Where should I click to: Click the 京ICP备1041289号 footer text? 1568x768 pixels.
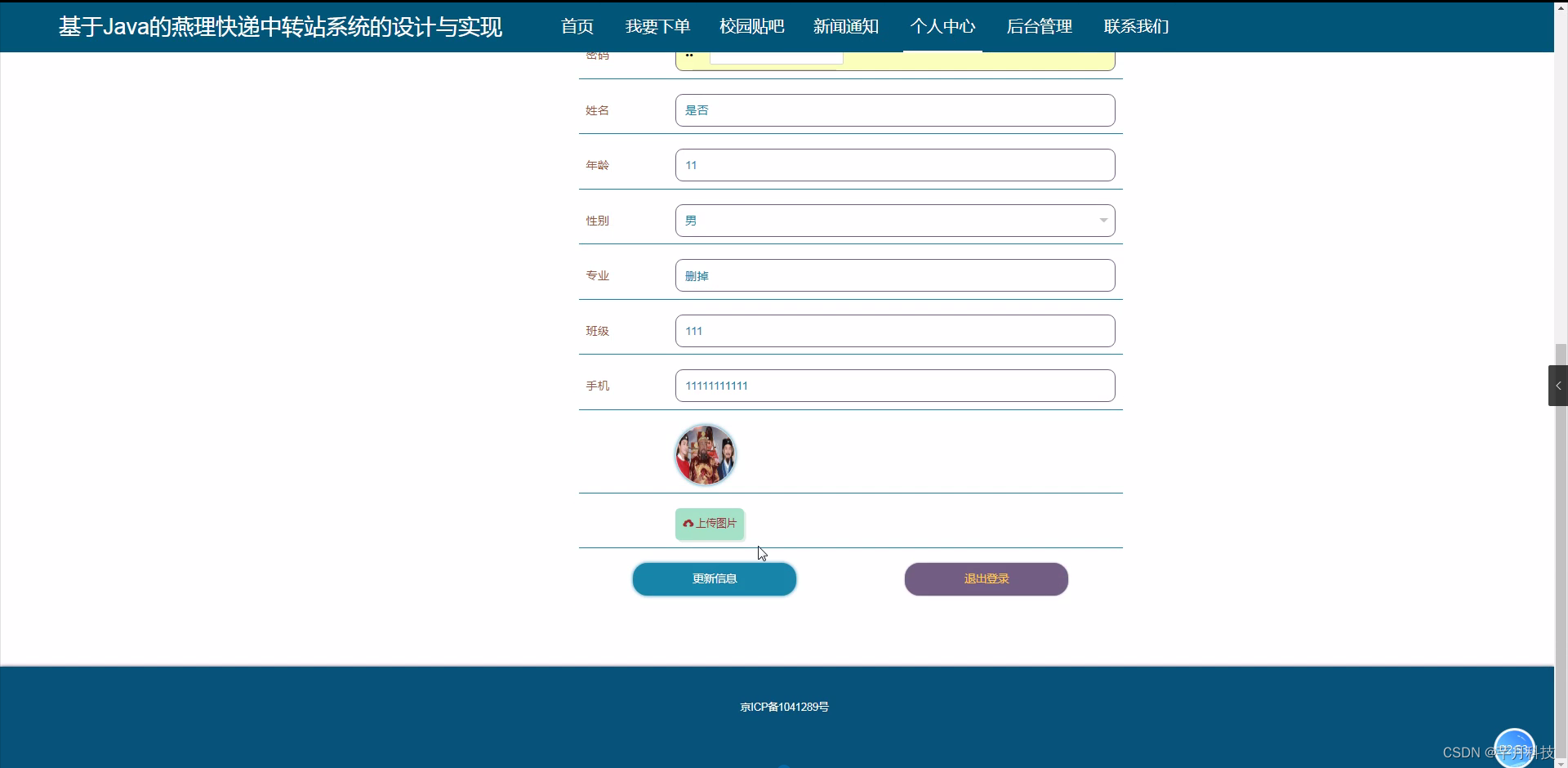783,707
